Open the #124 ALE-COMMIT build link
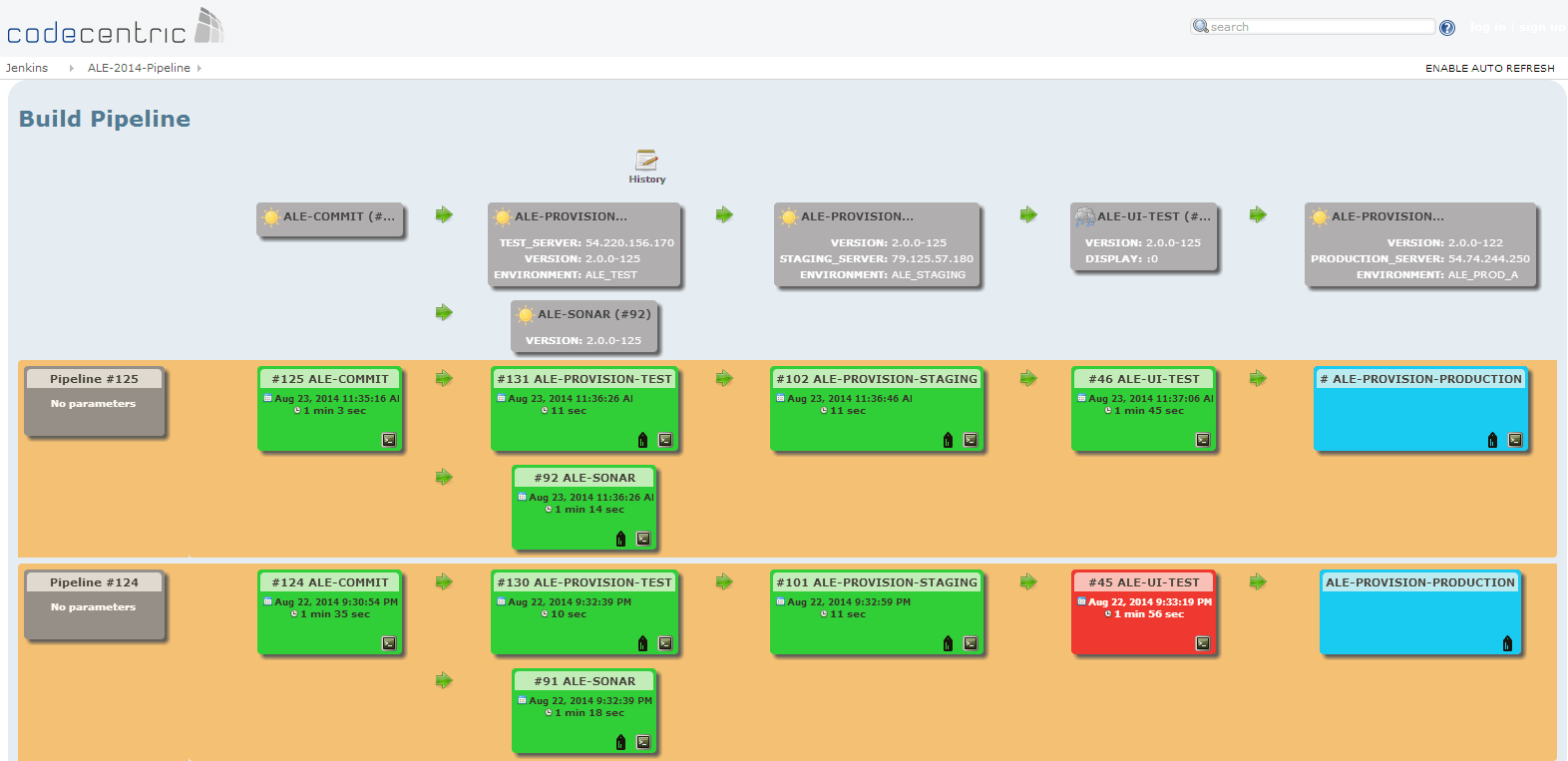The height and width of the screenshot is (761, 1568). coord(330,582)
